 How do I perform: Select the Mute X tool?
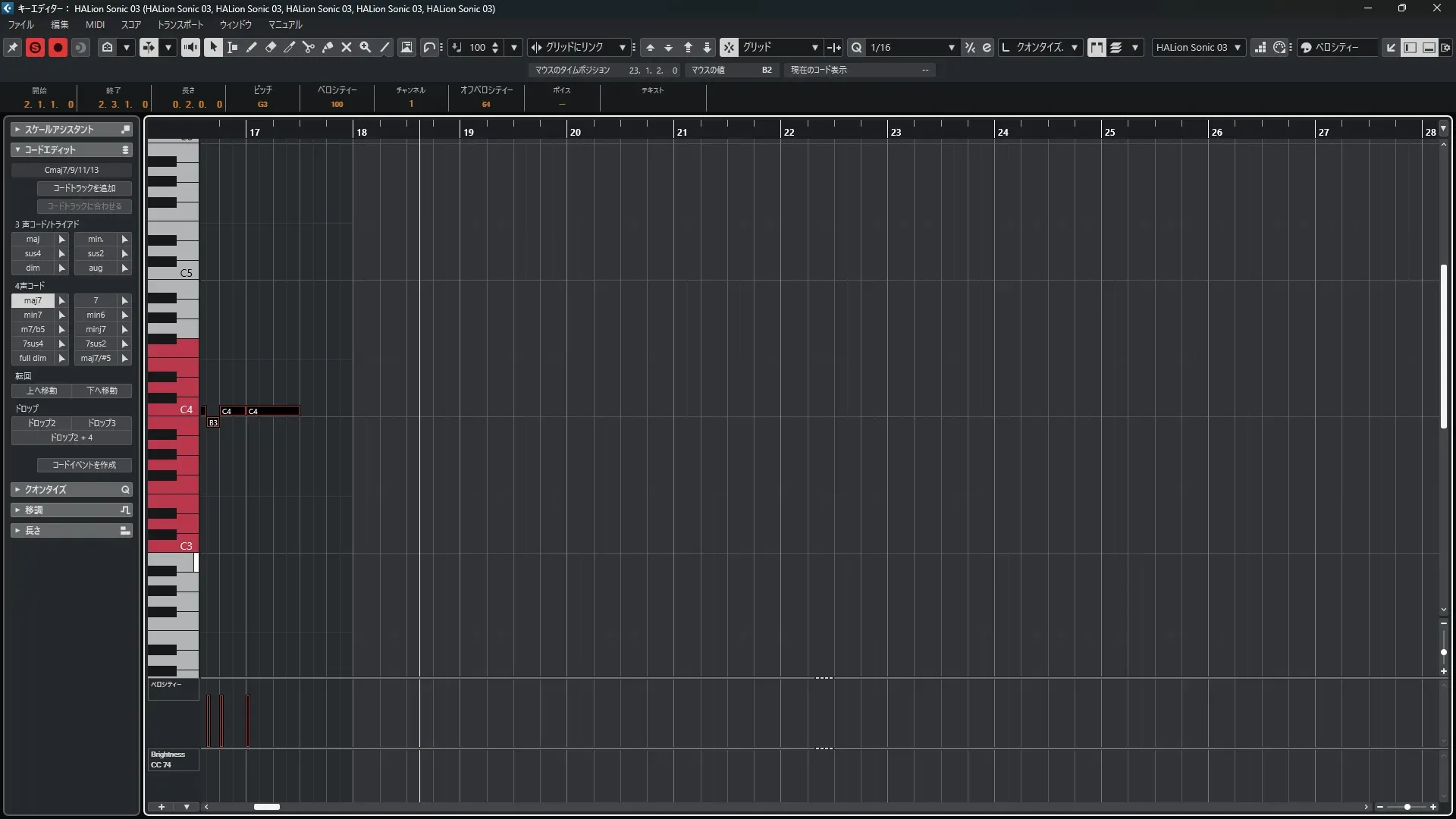(347, 47)
